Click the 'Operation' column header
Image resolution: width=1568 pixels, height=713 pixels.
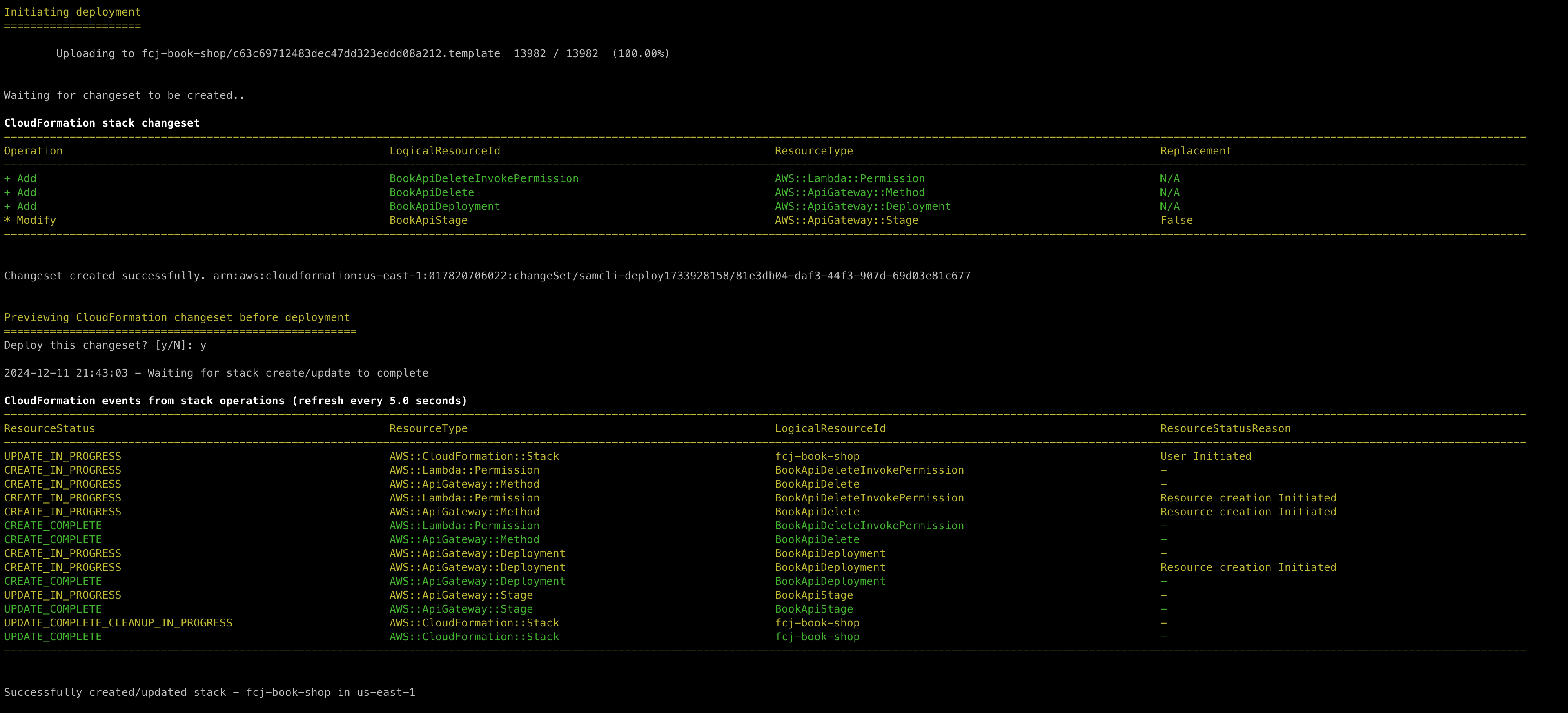click(33, 151)
